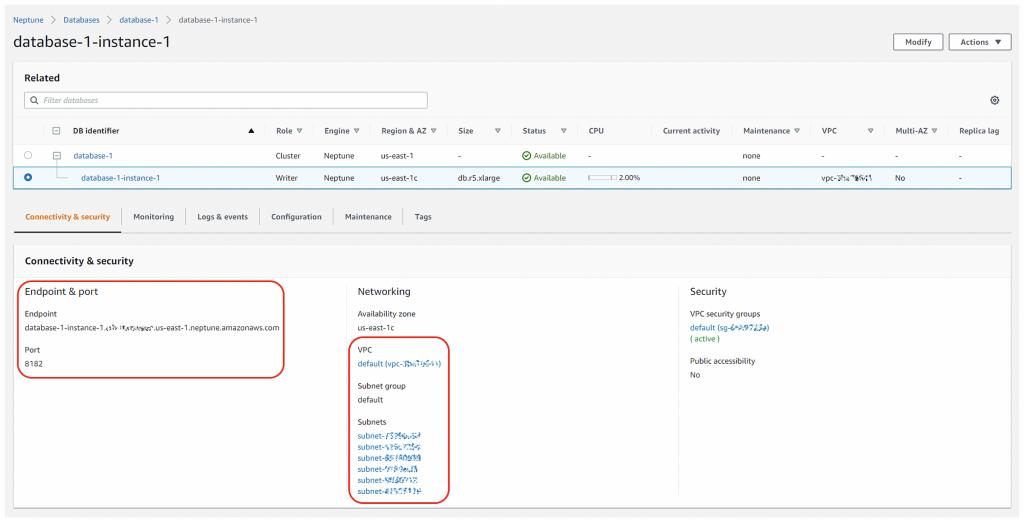
Task: Click the CPU usage bar for instance-1
Action: click(x=602, y=178)
